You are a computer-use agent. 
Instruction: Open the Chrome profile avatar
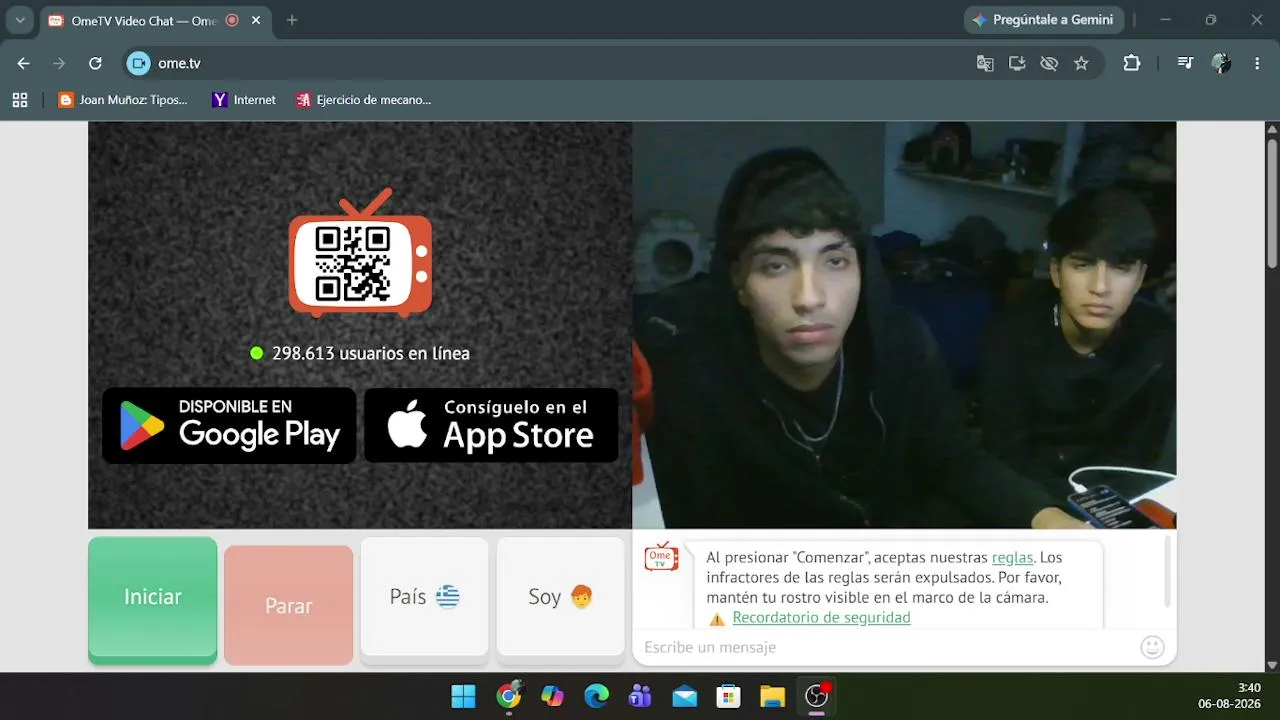coord(1221,63)
